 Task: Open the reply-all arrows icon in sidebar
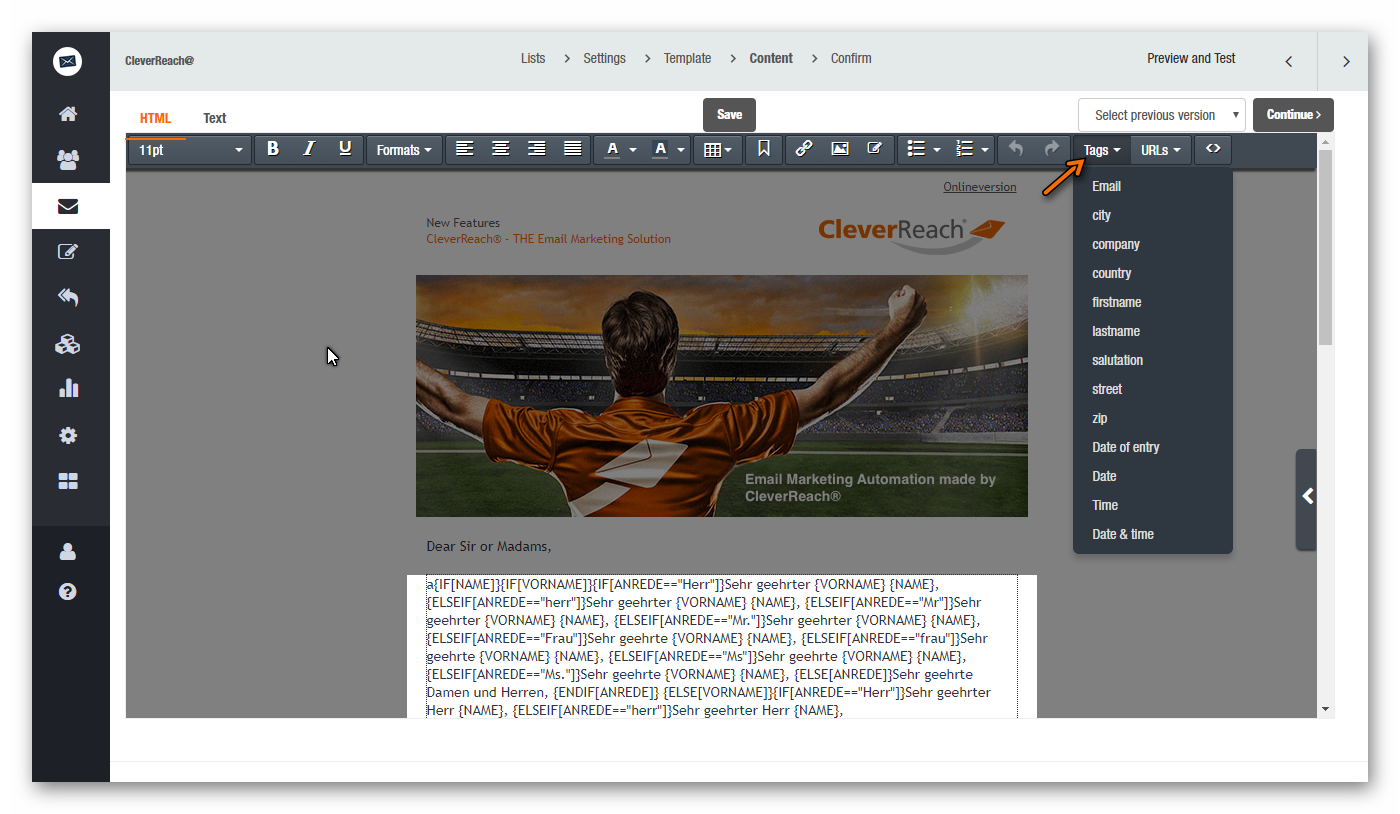click(68, 297)
